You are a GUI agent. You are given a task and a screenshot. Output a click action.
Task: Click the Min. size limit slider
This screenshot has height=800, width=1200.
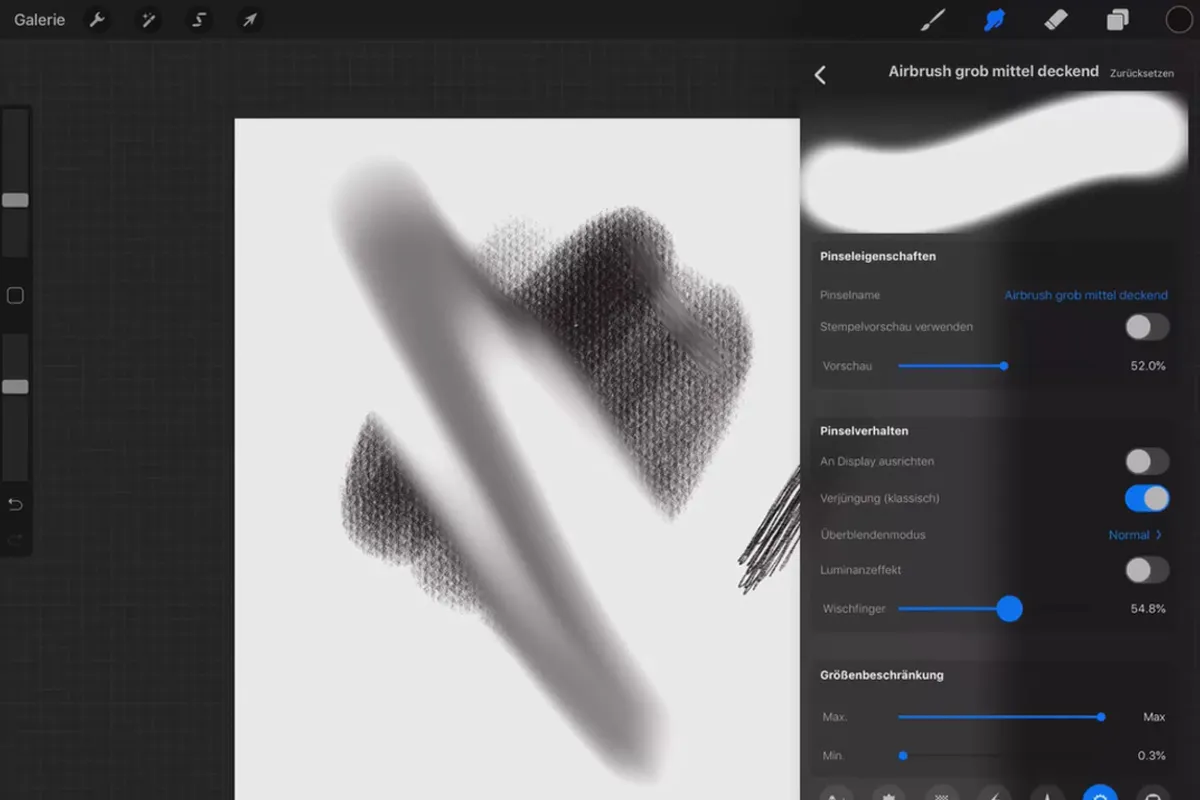click(1000, 756)
